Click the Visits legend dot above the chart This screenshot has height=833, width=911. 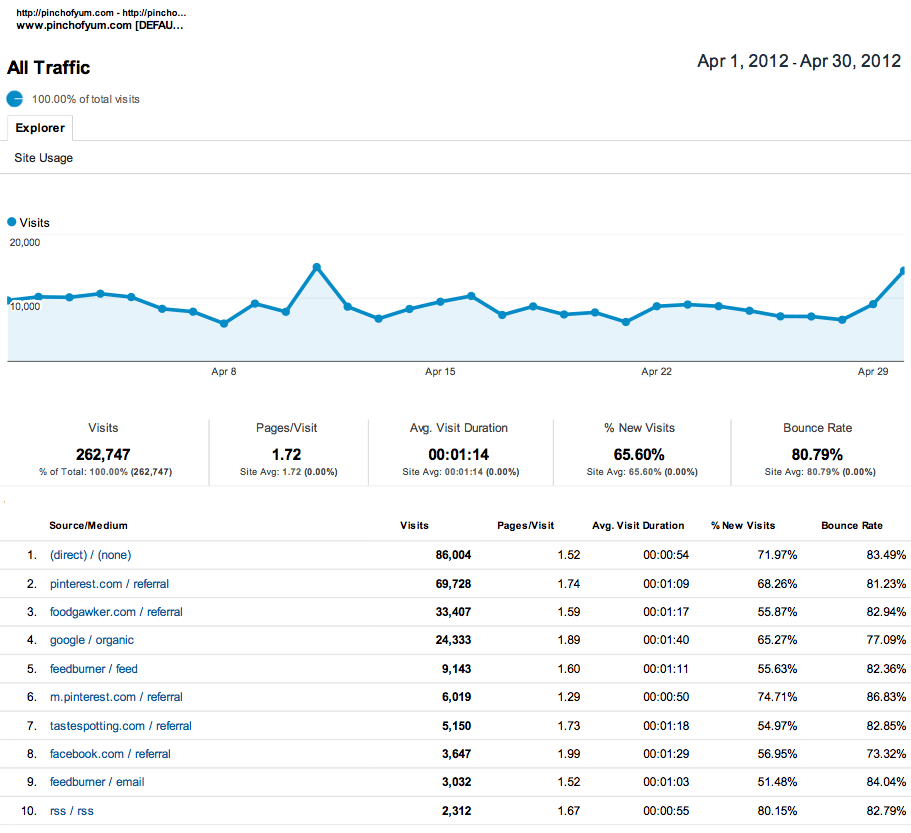click(11, 222)
